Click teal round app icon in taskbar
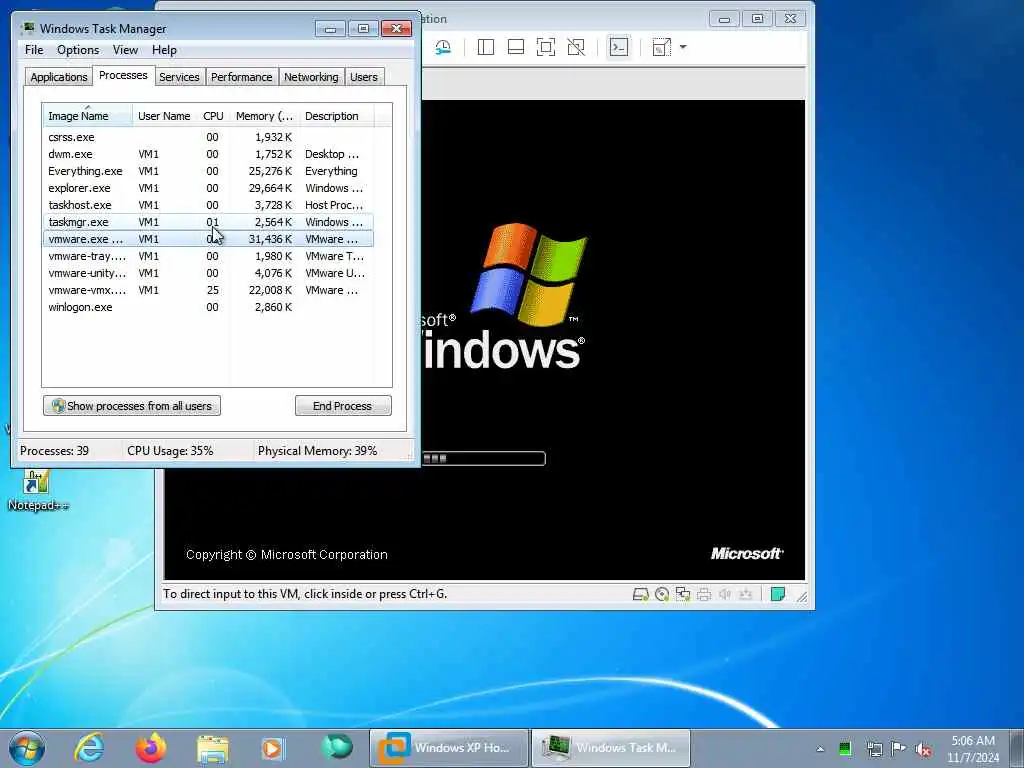 337,747
